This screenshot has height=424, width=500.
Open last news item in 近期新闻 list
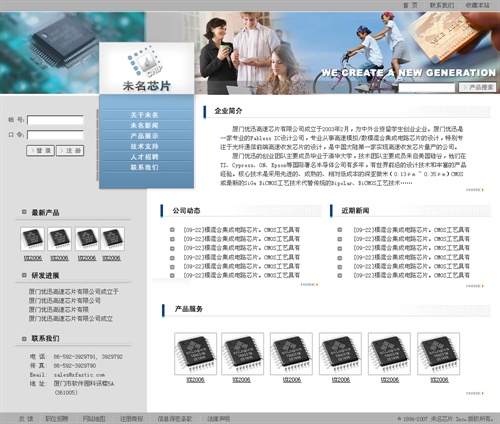(412, 275)
